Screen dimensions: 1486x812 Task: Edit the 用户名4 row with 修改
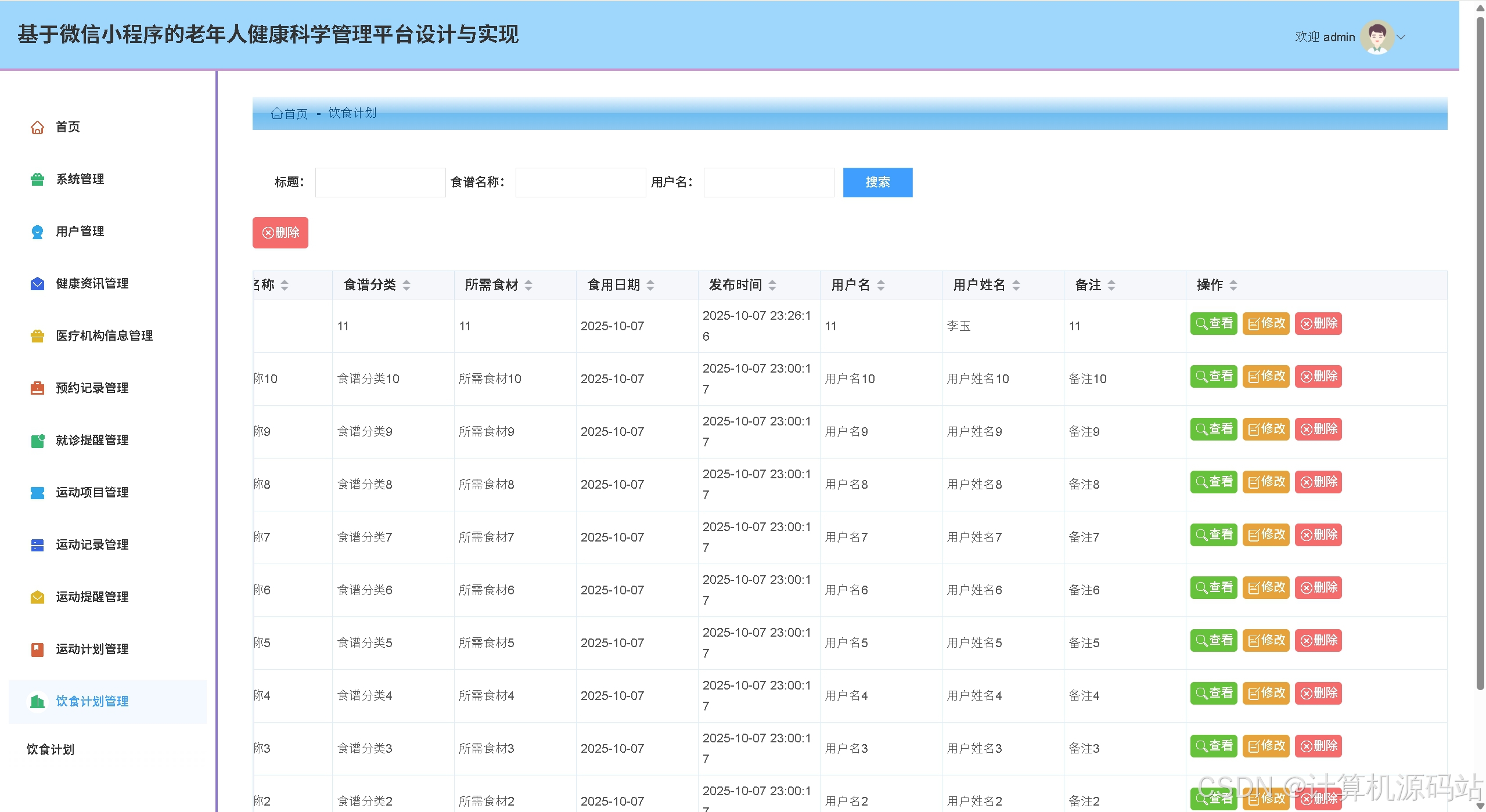coord(1266,693)
